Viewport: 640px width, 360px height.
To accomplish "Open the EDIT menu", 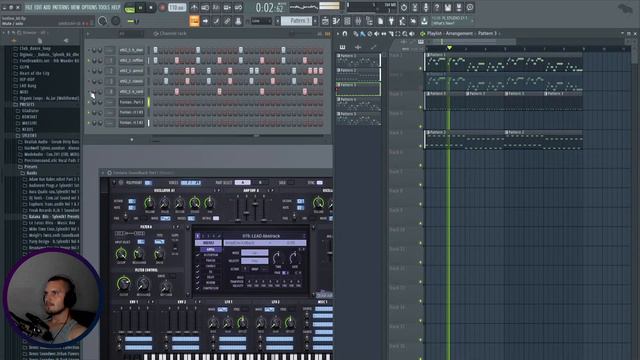I will pos(39,7).
